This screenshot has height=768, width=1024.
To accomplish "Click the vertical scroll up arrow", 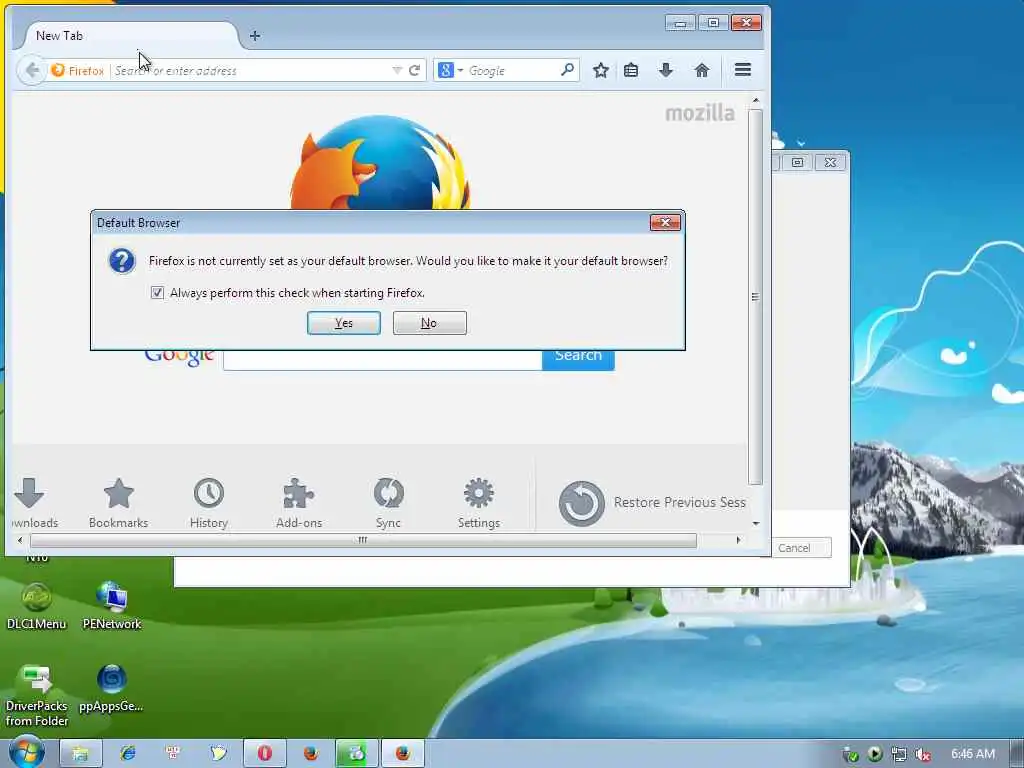I will (756, 101).
